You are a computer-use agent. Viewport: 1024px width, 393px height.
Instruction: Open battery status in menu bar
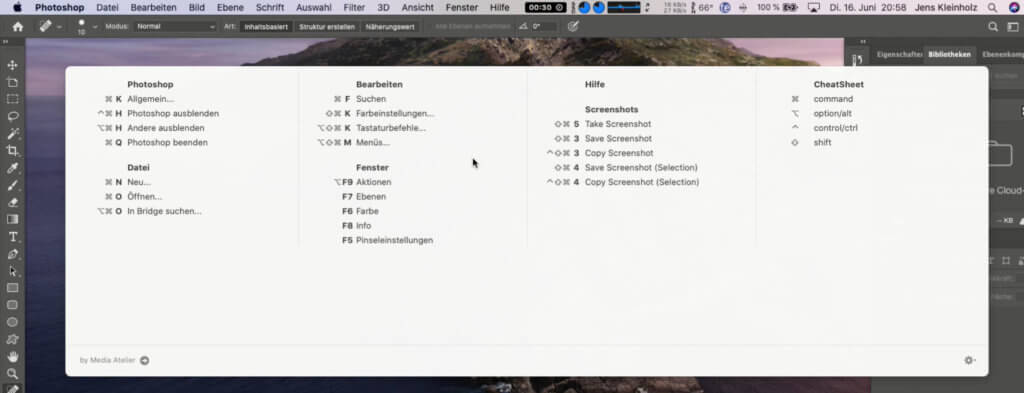click(790, 8)
